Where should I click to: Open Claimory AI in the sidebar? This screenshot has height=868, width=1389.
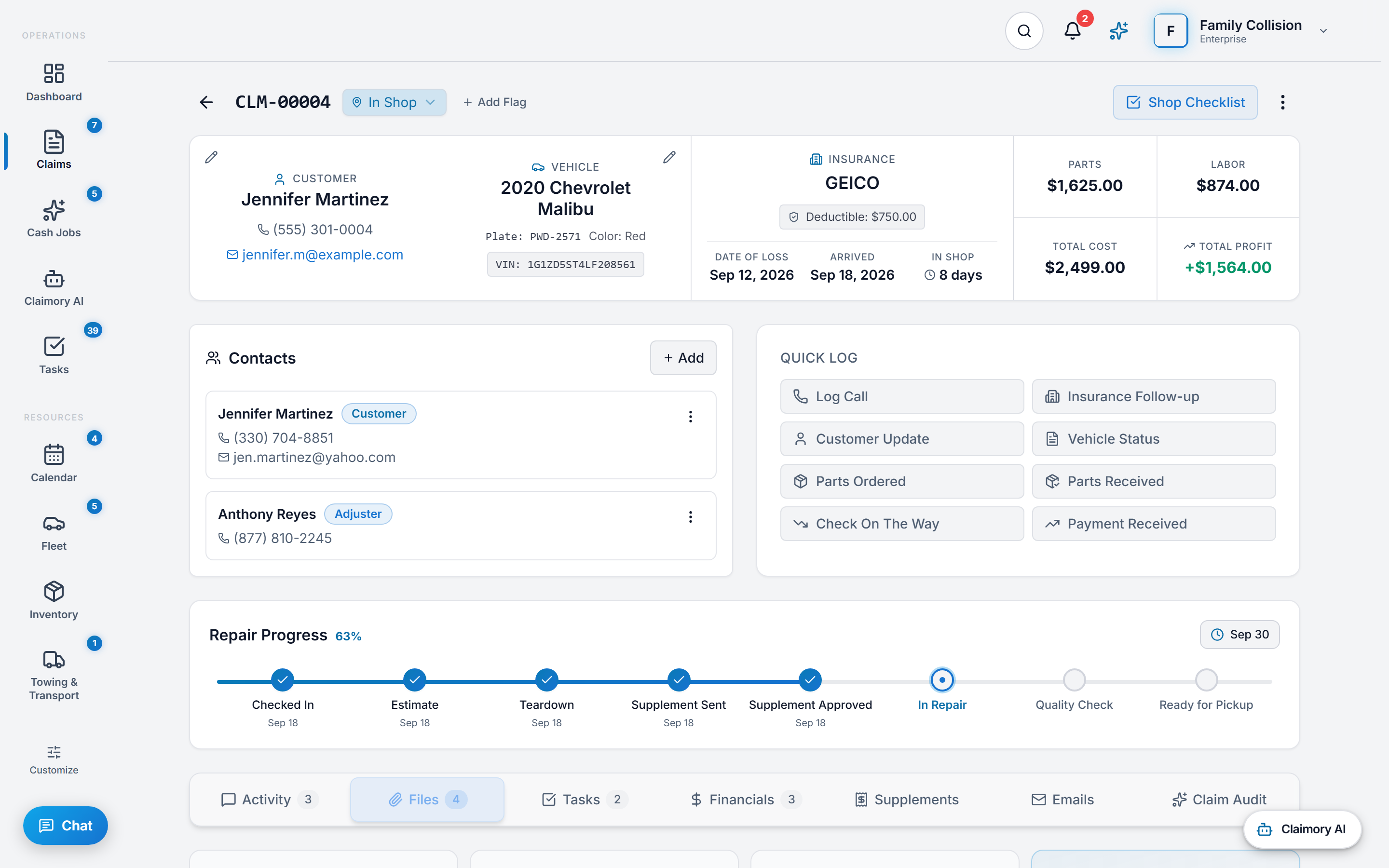click(54, 287)
